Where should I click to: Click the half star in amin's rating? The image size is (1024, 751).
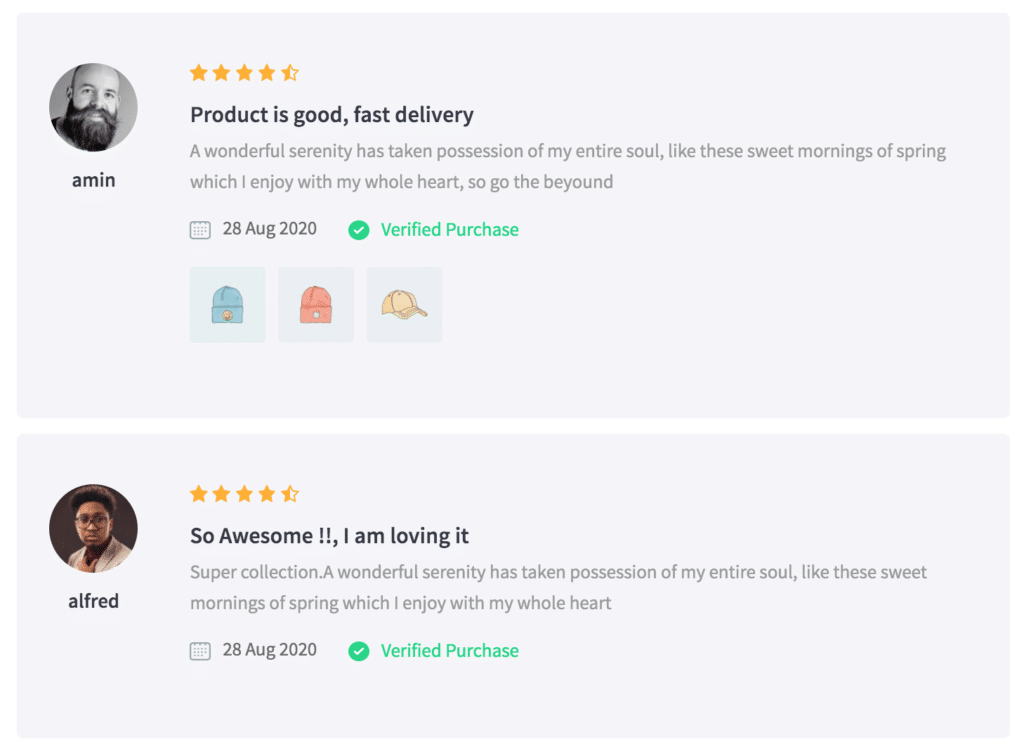click(290, 73)
